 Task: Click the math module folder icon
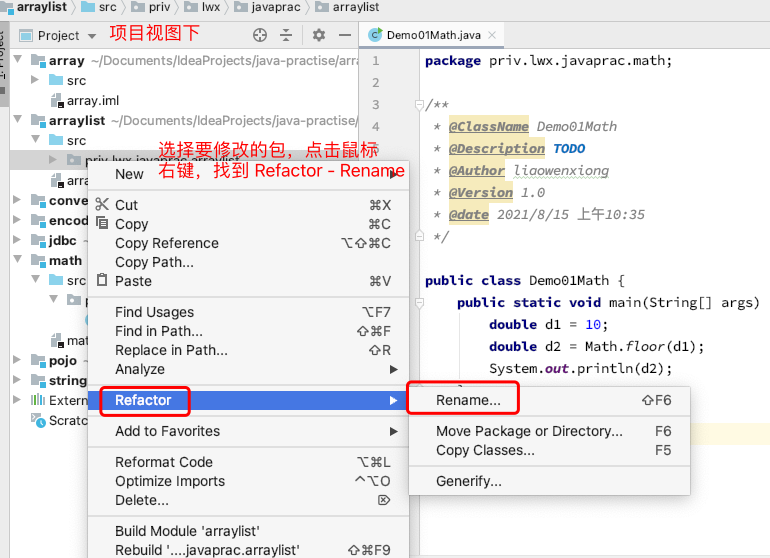coord(38,260)
